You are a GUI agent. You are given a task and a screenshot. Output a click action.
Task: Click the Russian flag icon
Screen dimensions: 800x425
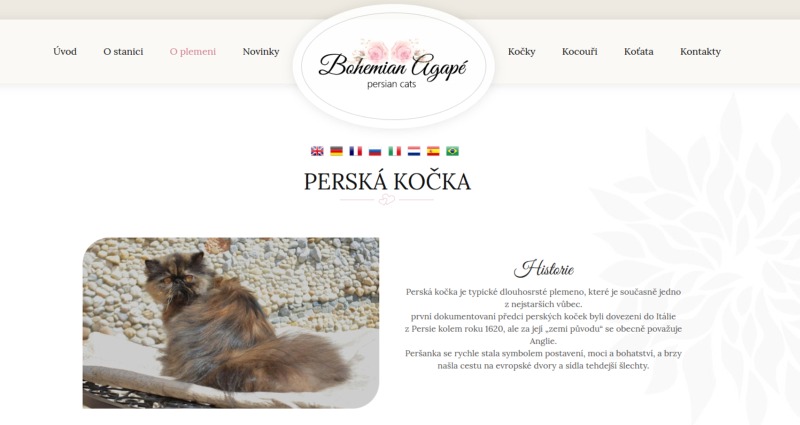coord(375,151)
